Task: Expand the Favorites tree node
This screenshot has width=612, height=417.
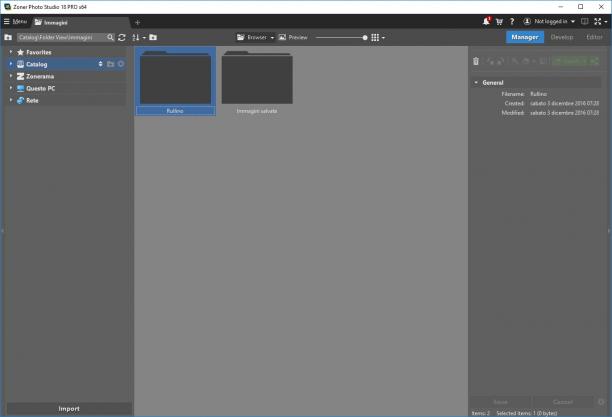Action: pyautogui.click(x=11, y=52)
